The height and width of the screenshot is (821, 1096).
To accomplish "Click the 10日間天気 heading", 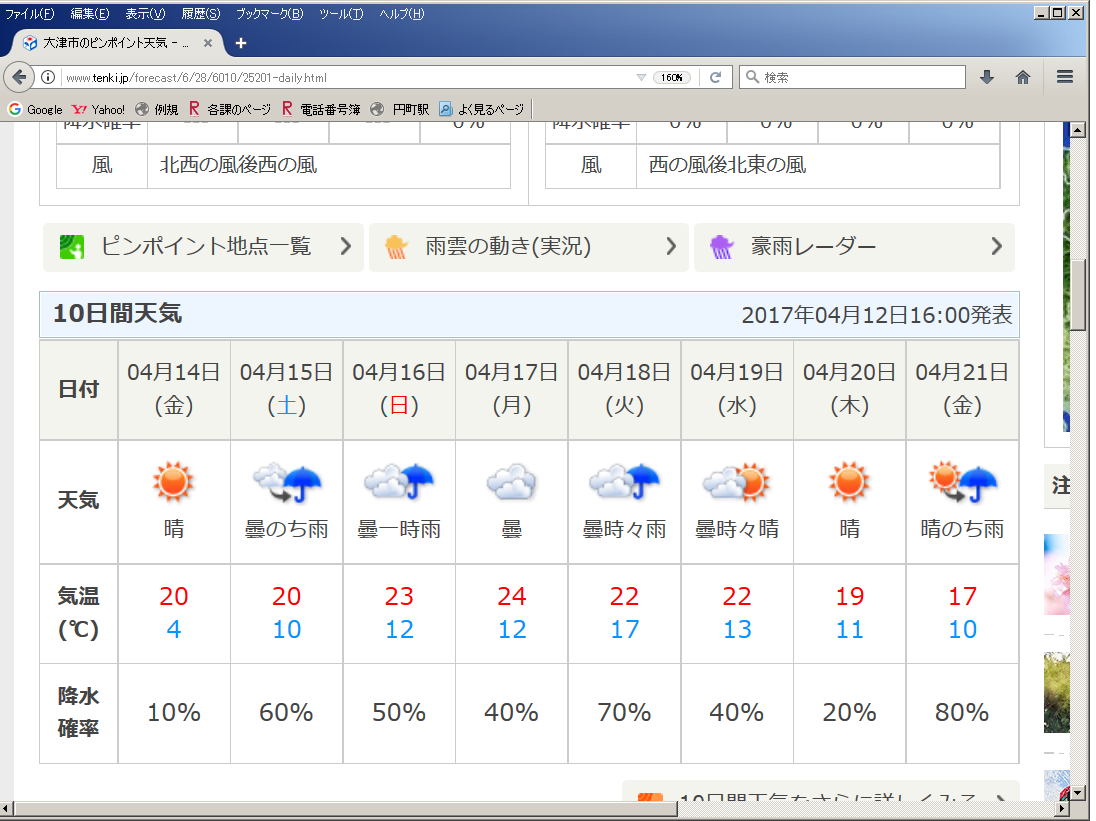I will pos(117,313).
